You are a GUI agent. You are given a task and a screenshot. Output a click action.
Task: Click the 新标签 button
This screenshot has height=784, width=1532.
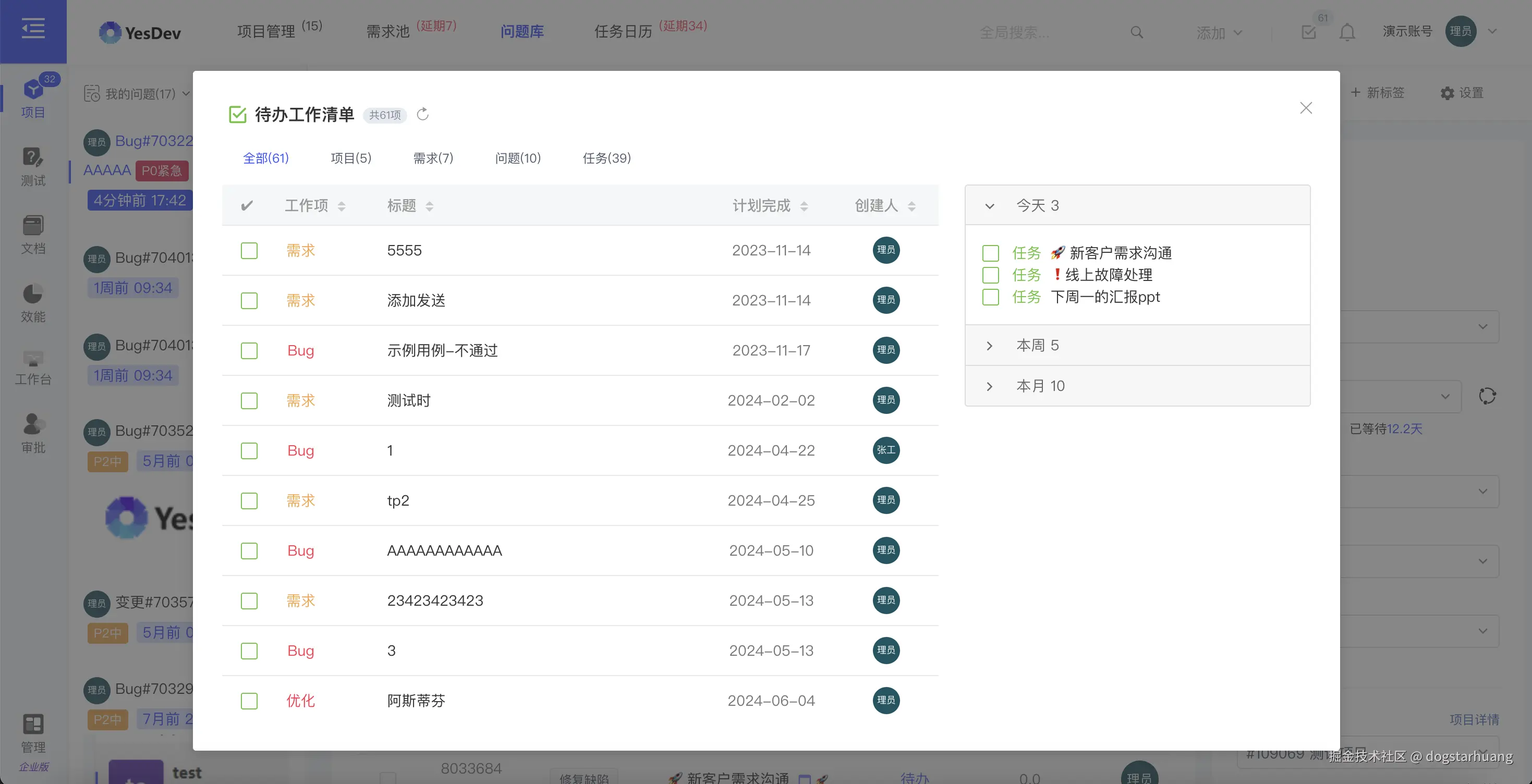click(x=1379, y=93)
